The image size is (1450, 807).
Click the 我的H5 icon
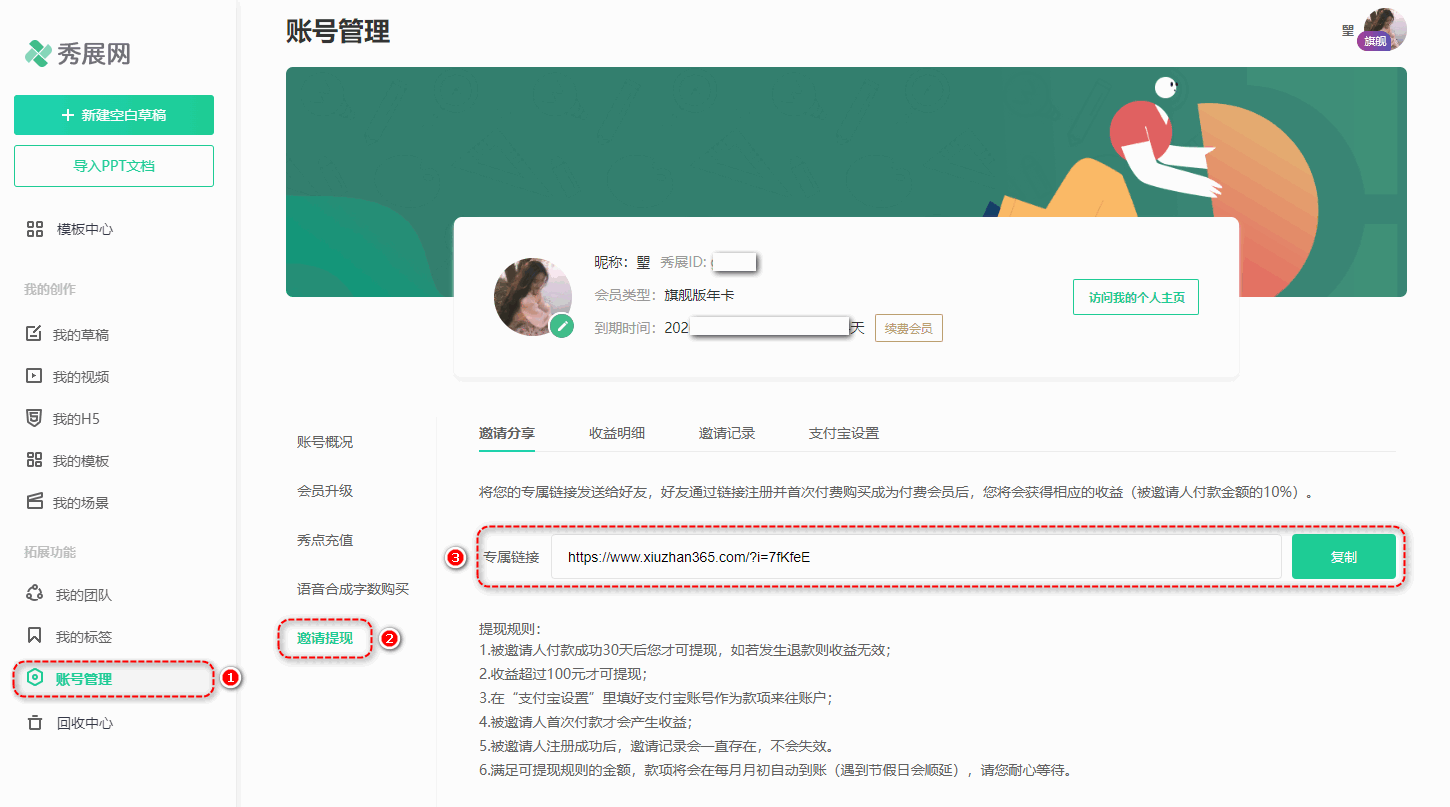pos(34,418)
